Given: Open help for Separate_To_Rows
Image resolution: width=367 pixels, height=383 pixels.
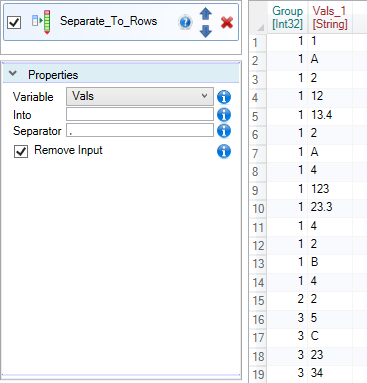Looking at the screenshot, I should coord(185,22).
